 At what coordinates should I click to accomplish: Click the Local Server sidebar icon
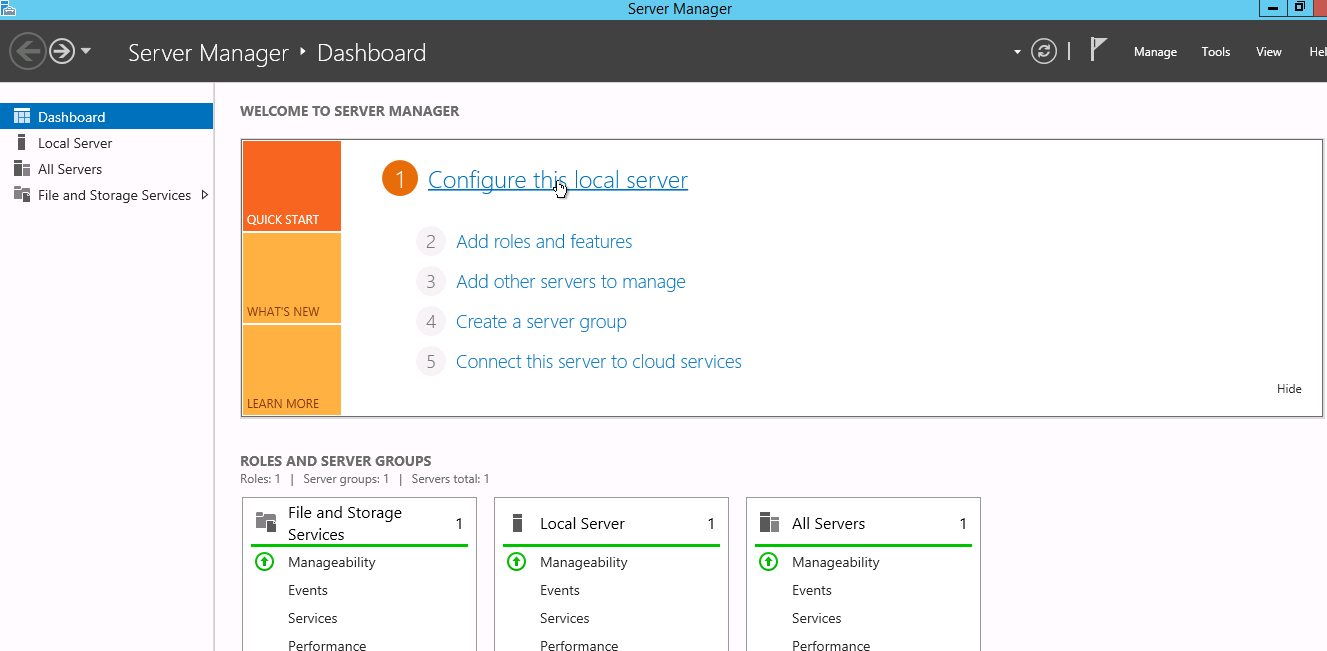(x=22, y=143)
